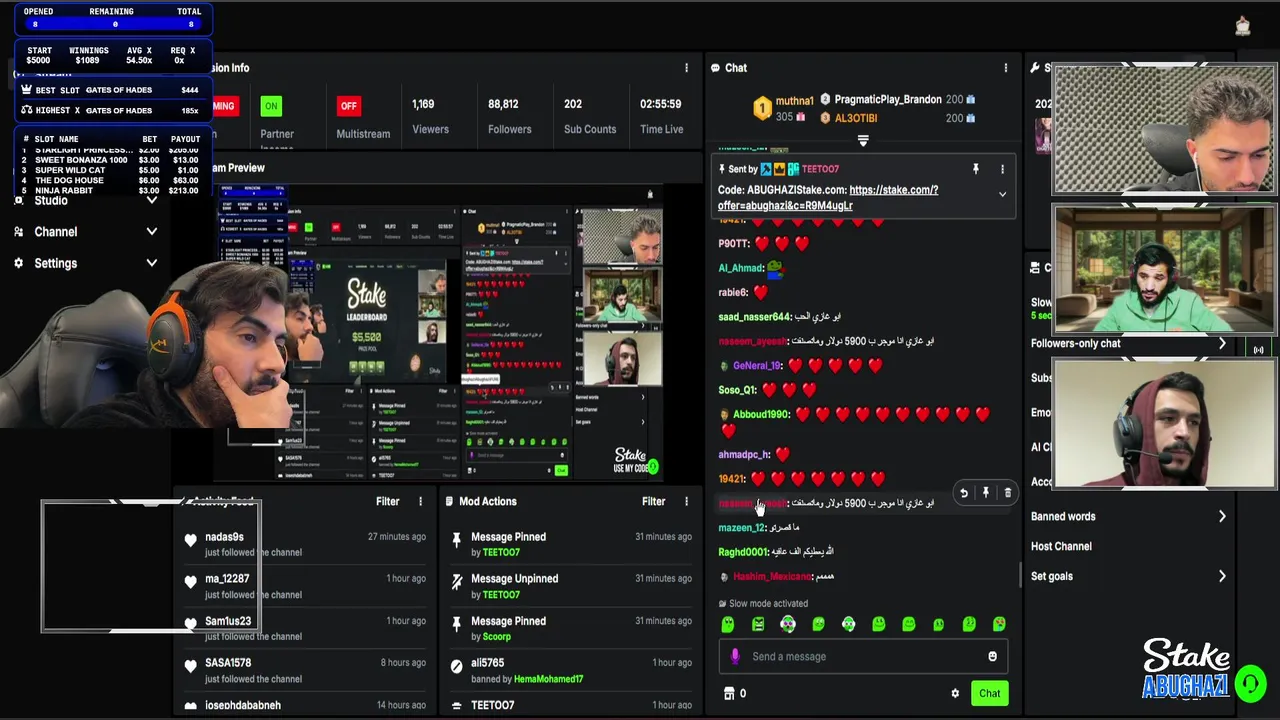This screenshot has height=720, width=1280.
Task: Click the 202 Sub Counts stat
Action: [590, 116]
